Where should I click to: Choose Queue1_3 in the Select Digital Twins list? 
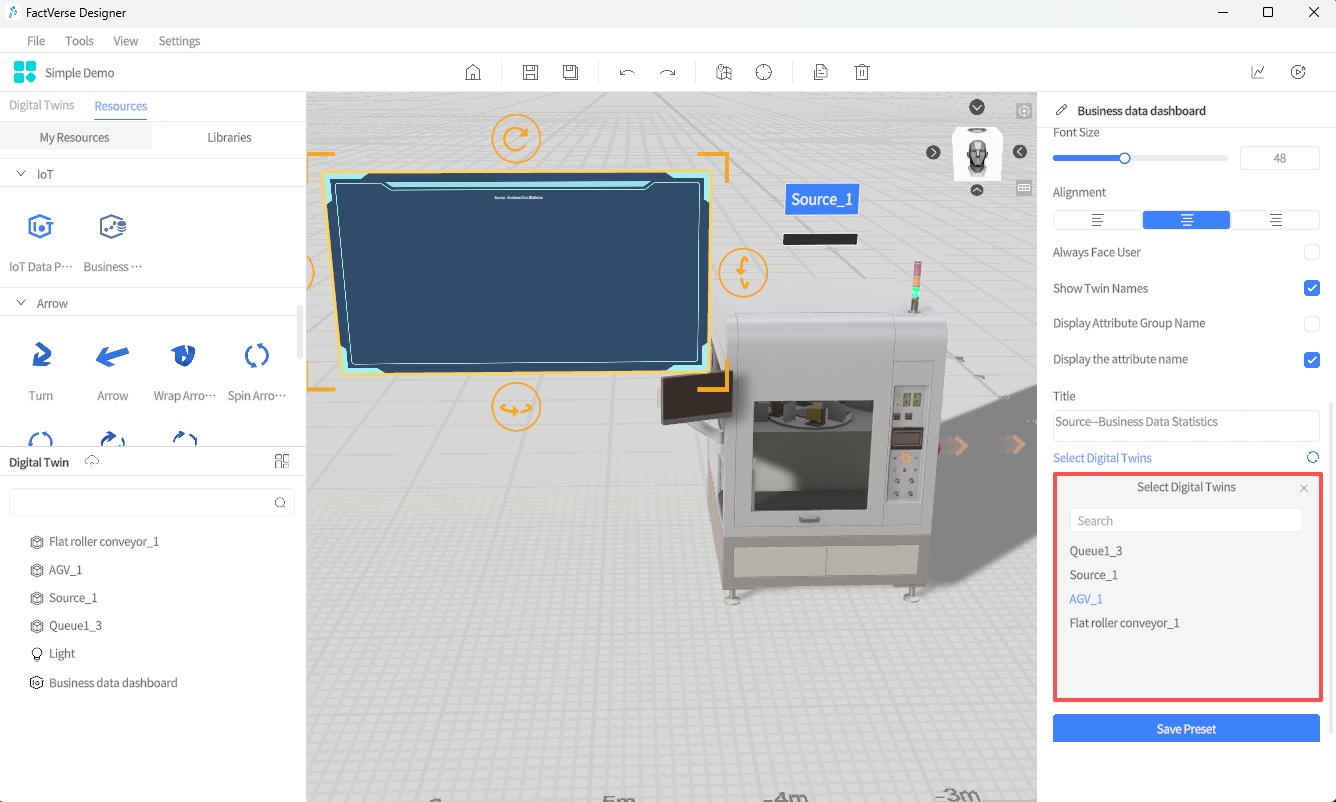(x=1095, y=551)
